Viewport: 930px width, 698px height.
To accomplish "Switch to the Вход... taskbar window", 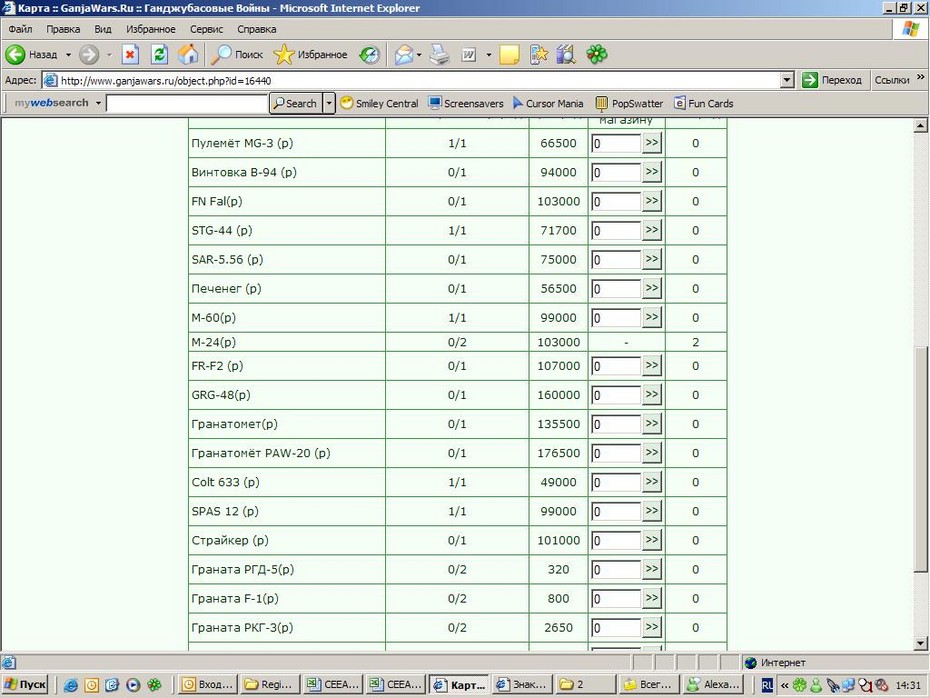I will pos(208,684).
